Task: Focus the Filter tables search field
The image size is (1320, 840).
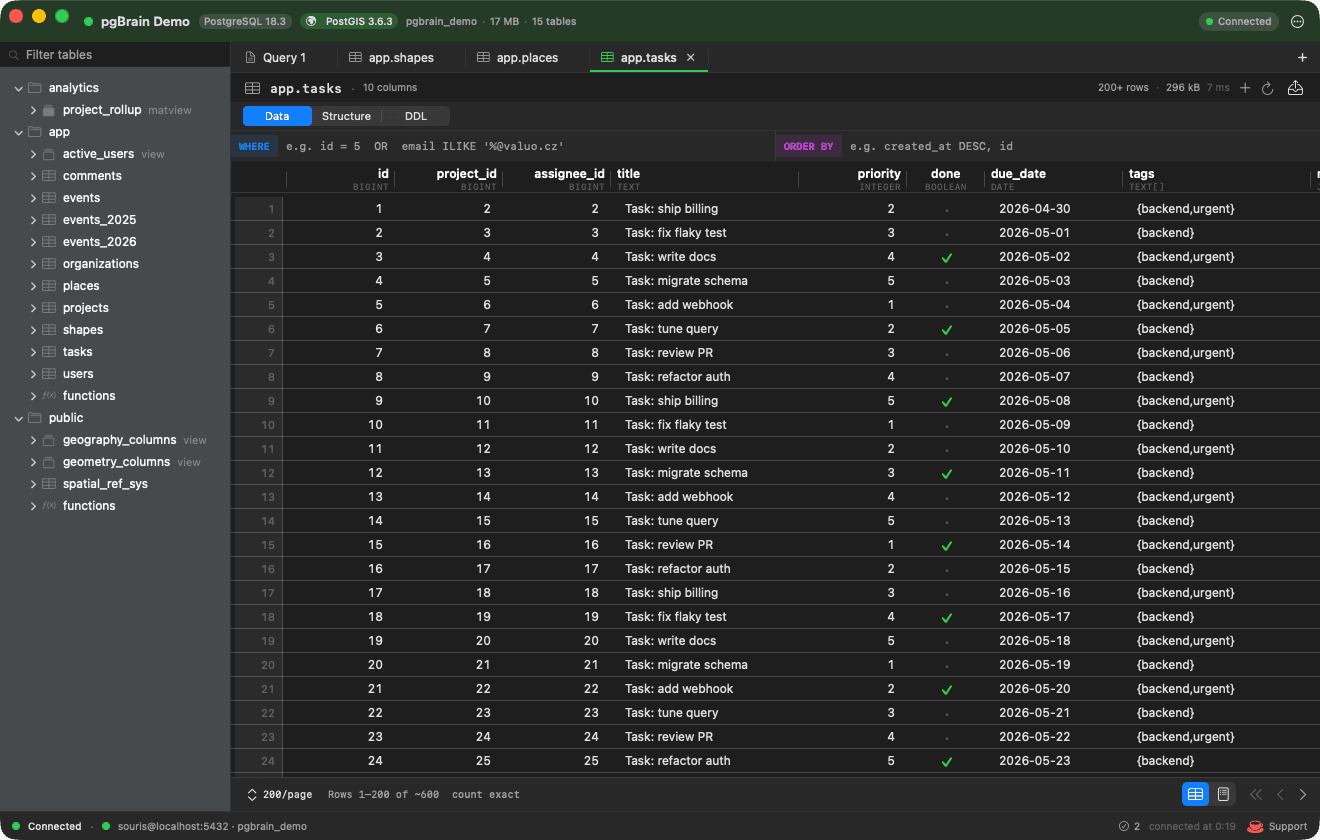Action: click(115, 55)
